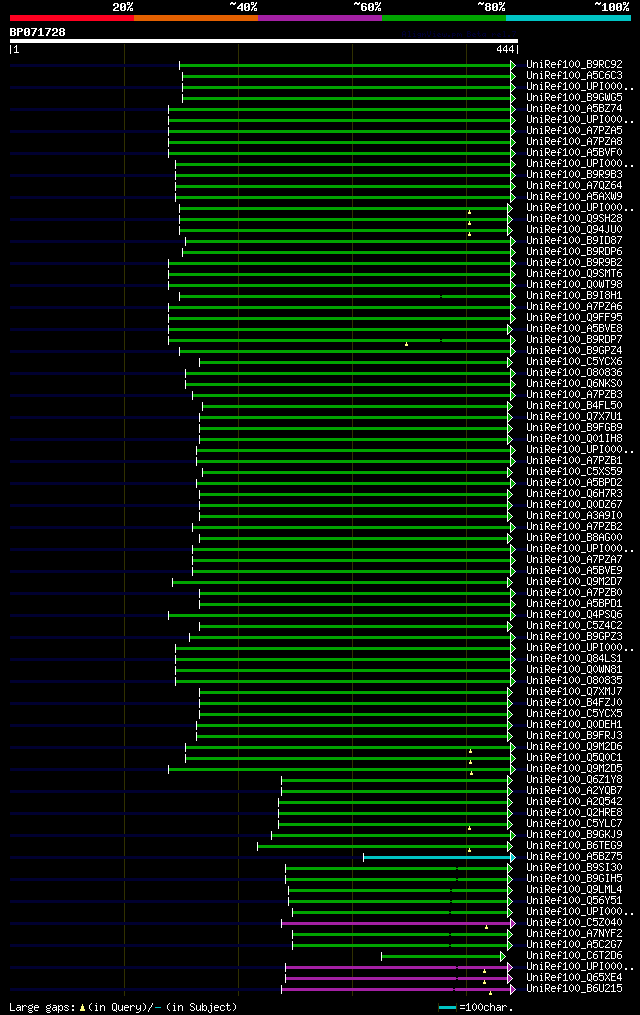This screenshot has height=1015, width=640.
Task: Click the short green bar for UniRef100_C6T2D6
Action: click(443, 956)
